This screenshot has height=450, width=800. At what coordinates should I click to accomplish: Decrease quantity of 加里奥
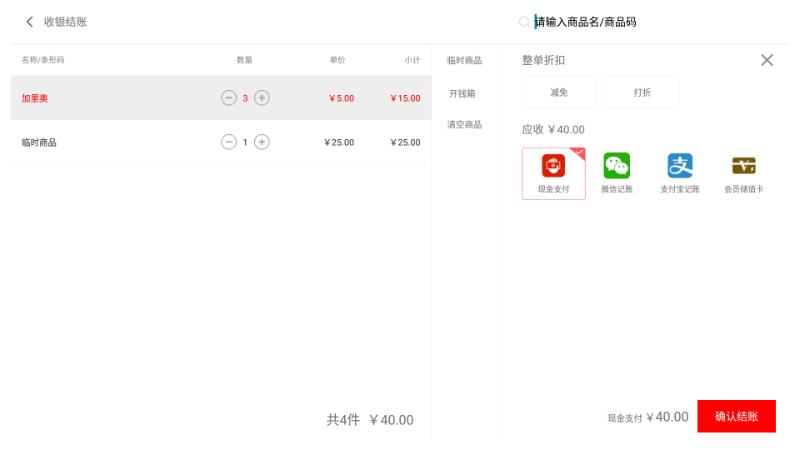coord(229,97)
